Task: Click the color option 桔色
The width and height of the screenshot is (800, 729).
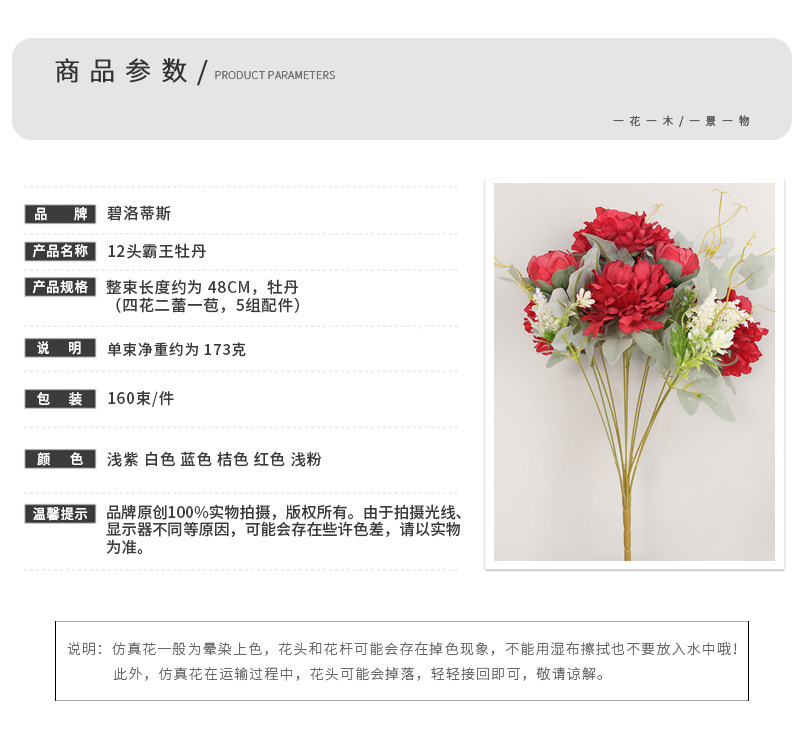Action: (233, 459)
